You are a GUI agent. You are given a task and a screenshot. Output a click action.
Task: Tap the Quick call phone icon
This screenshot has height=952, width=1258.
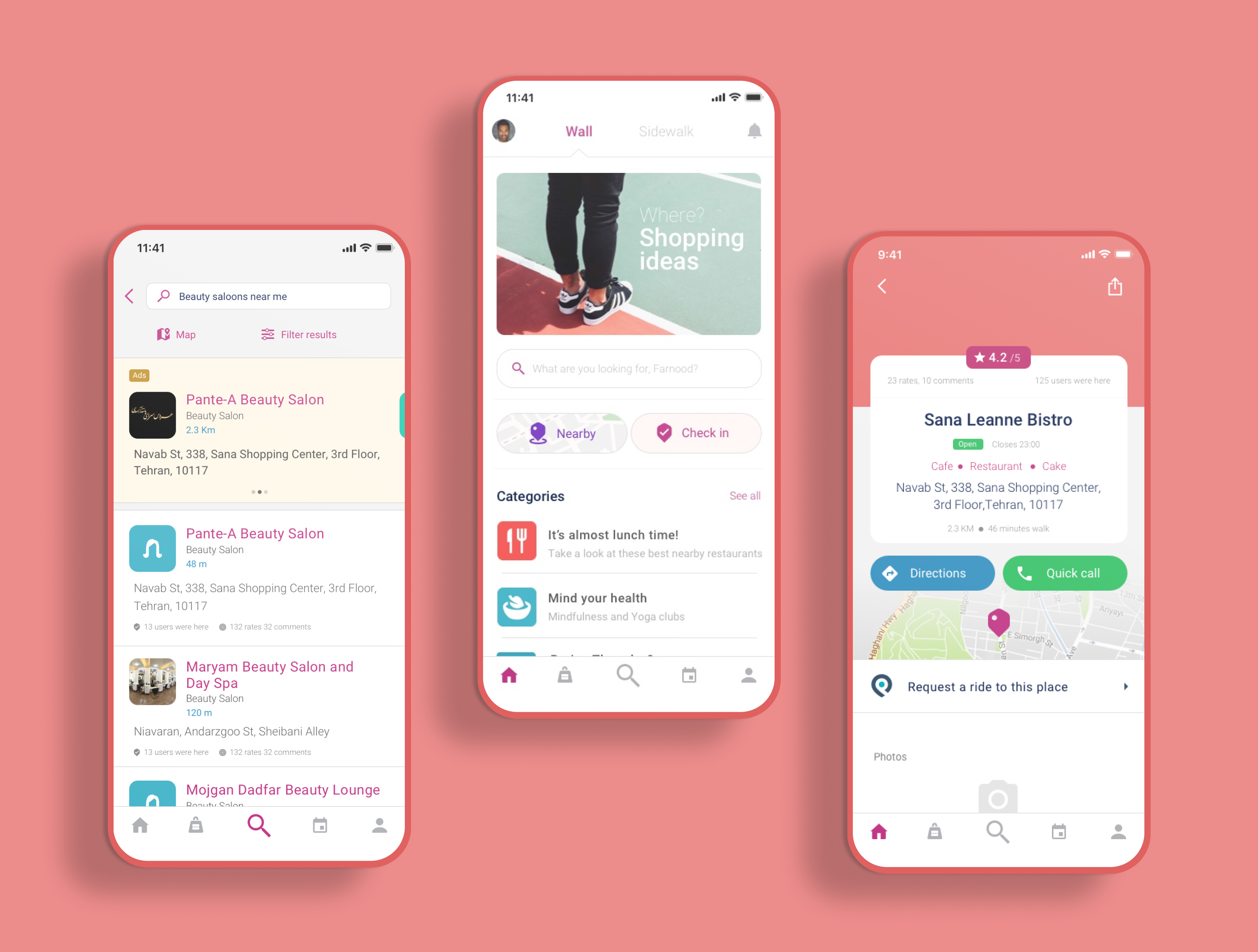pyautogui.click(x=1025, y=573)
